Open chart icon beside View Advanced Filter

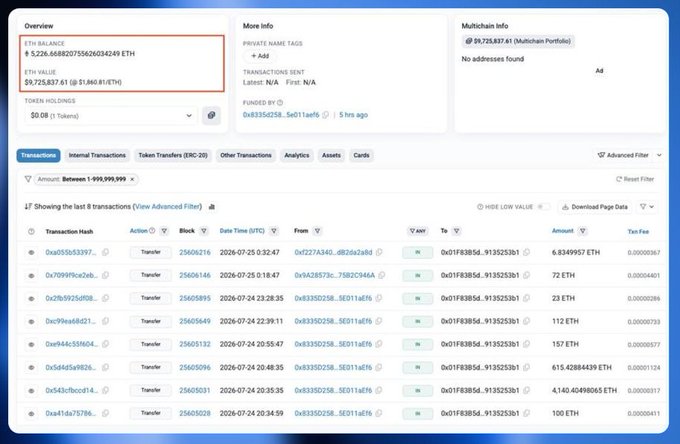pyautogui.click(x=212, y=207)
